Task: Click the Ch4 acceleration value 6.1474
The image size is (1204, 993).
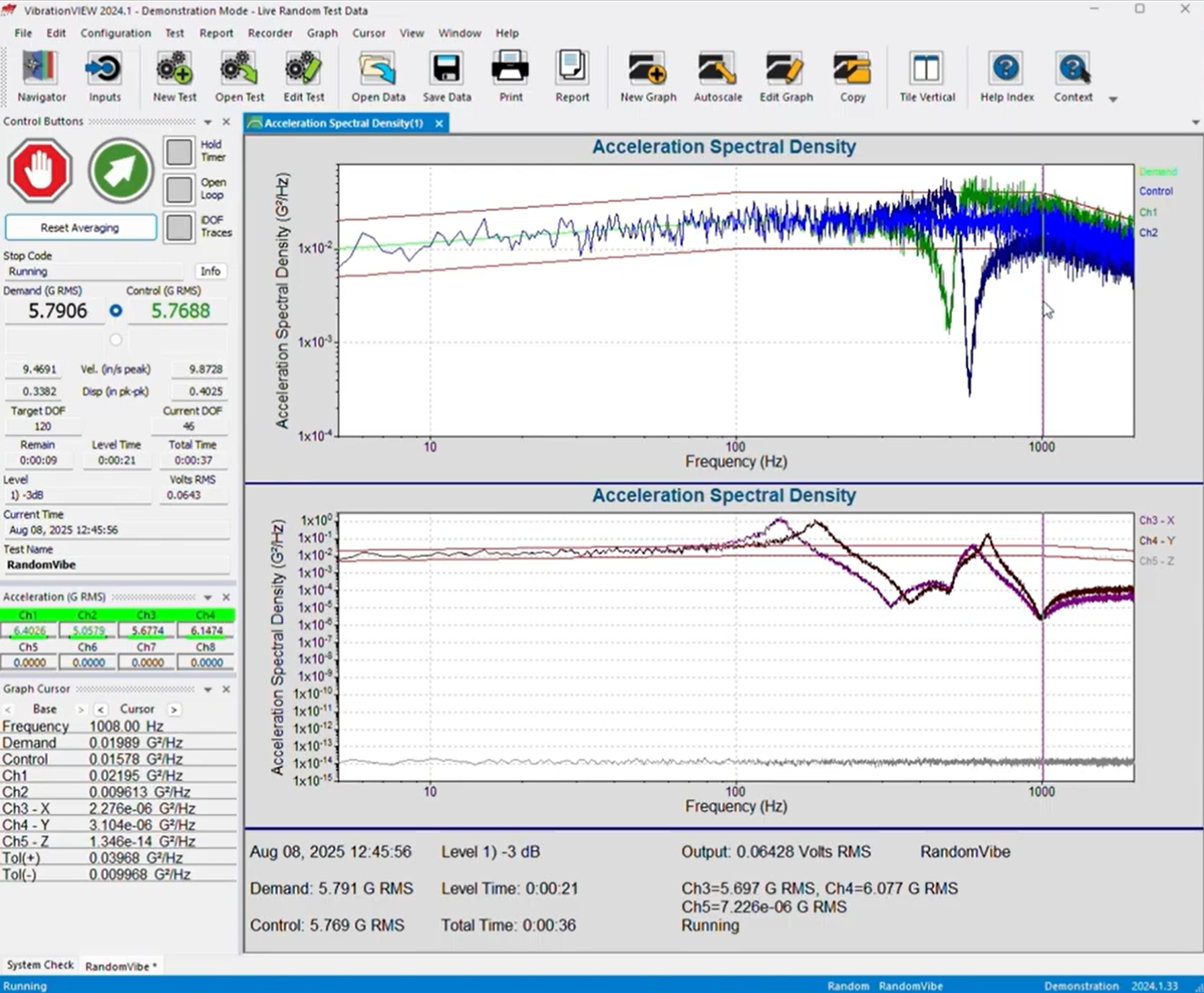Action: (x=206, y=631)
